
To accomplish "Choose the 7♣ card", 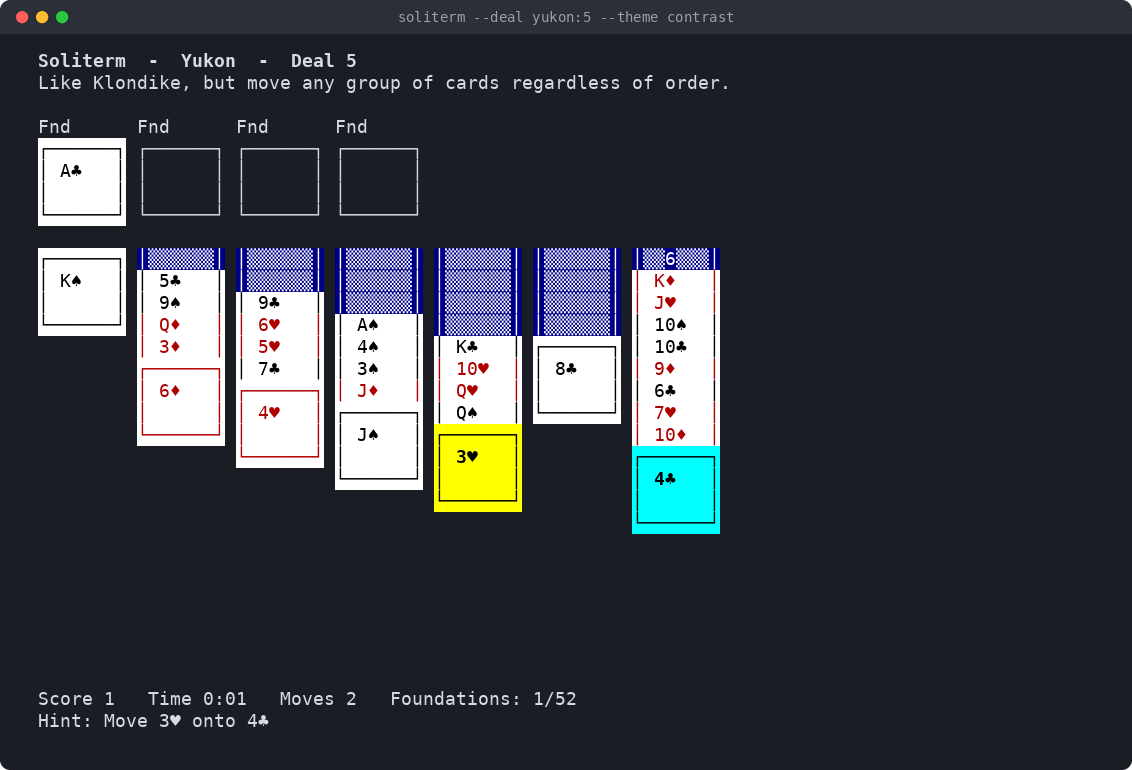I will (x=279, y=369).
